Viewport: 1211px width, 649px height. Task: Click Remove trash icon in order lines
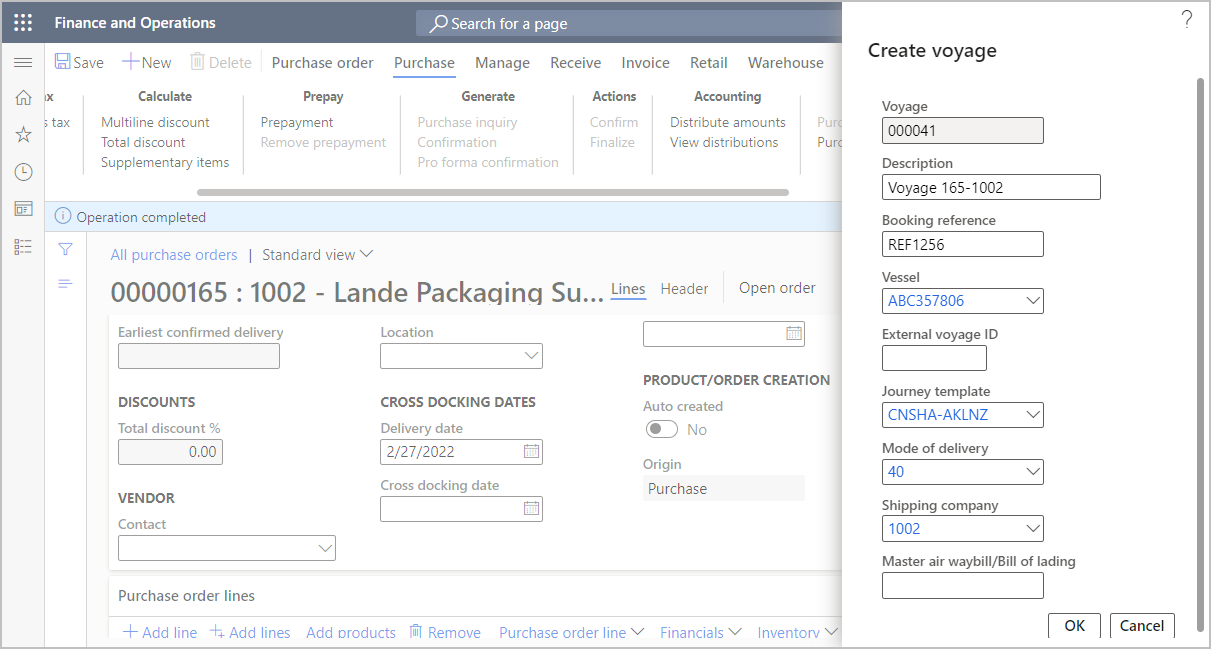pyautogui.click(x=416, y=632)
